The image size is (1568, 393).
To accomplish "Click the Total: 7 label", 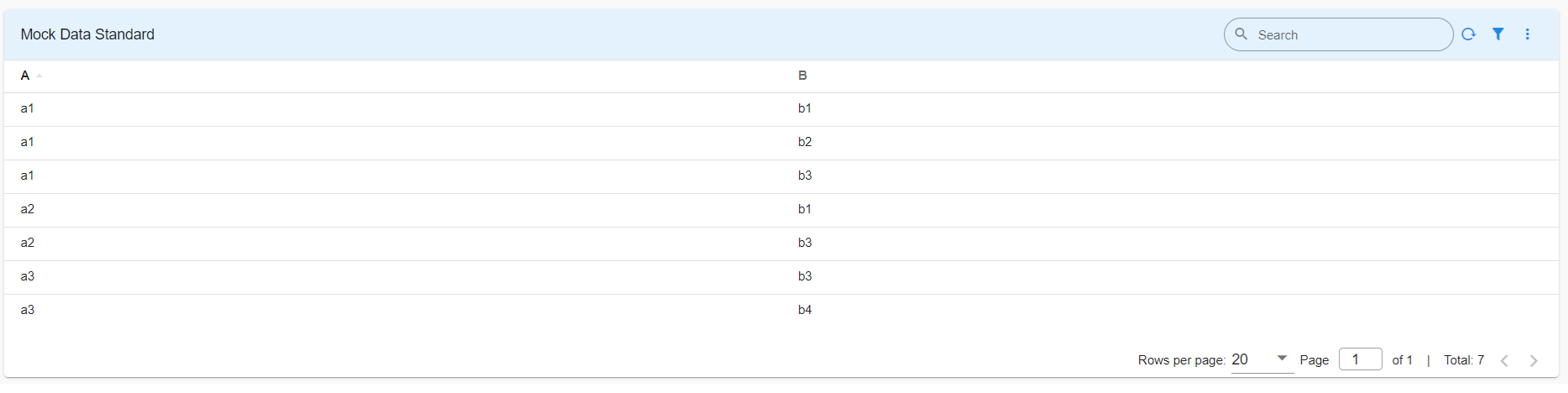I will pos(1463,360).
